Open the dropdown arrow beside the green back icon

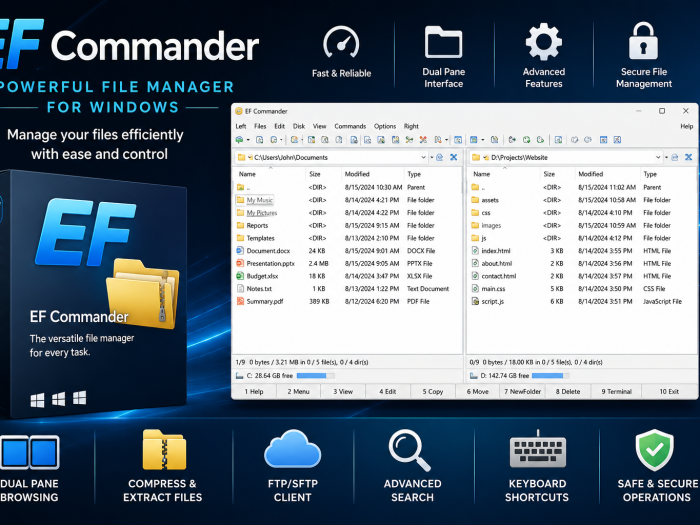pos(248,140)
